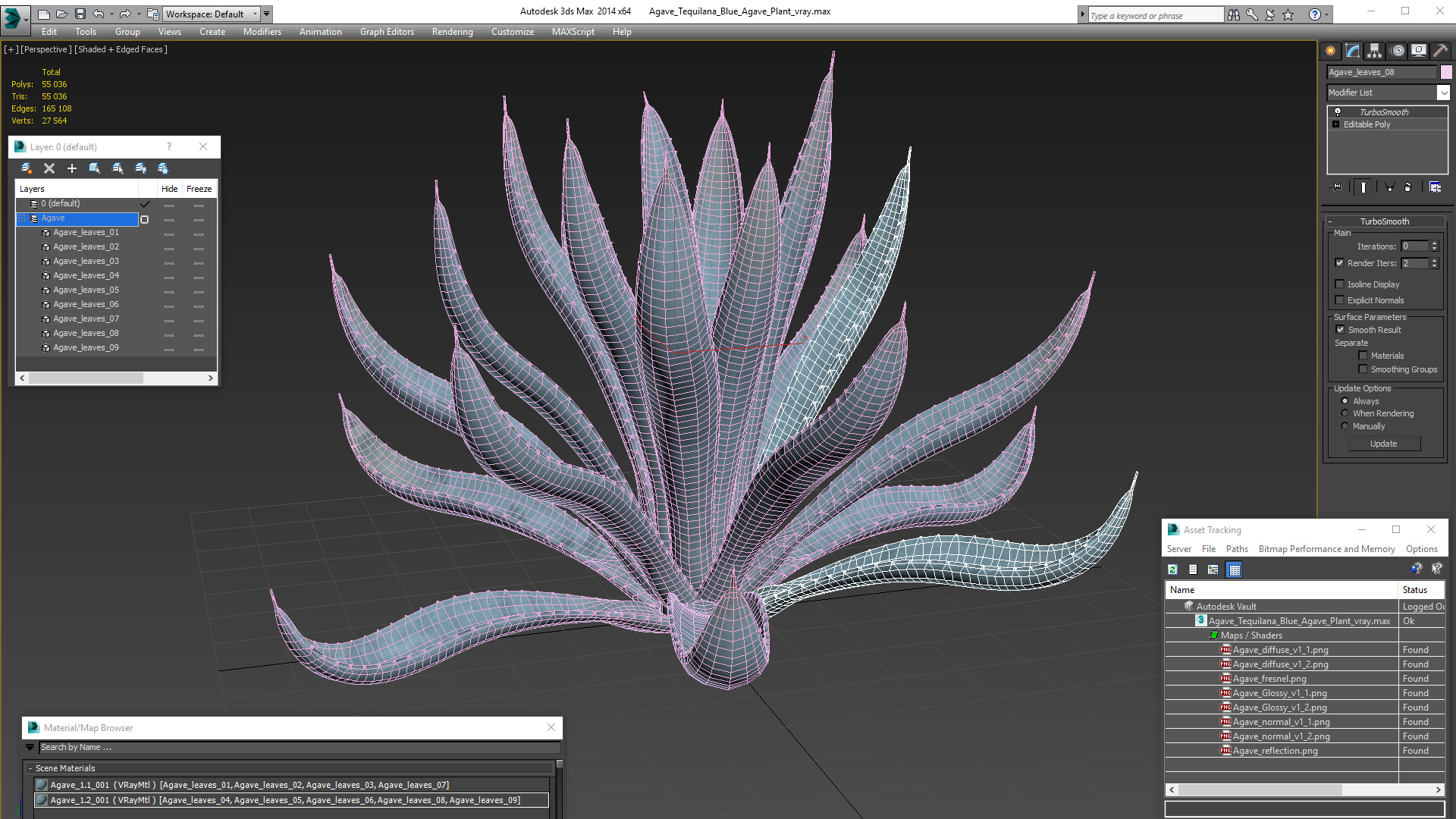Save the scene with floppy disk icon
1456x819 pixels.
pyautogui.click(x=80, y=14)
